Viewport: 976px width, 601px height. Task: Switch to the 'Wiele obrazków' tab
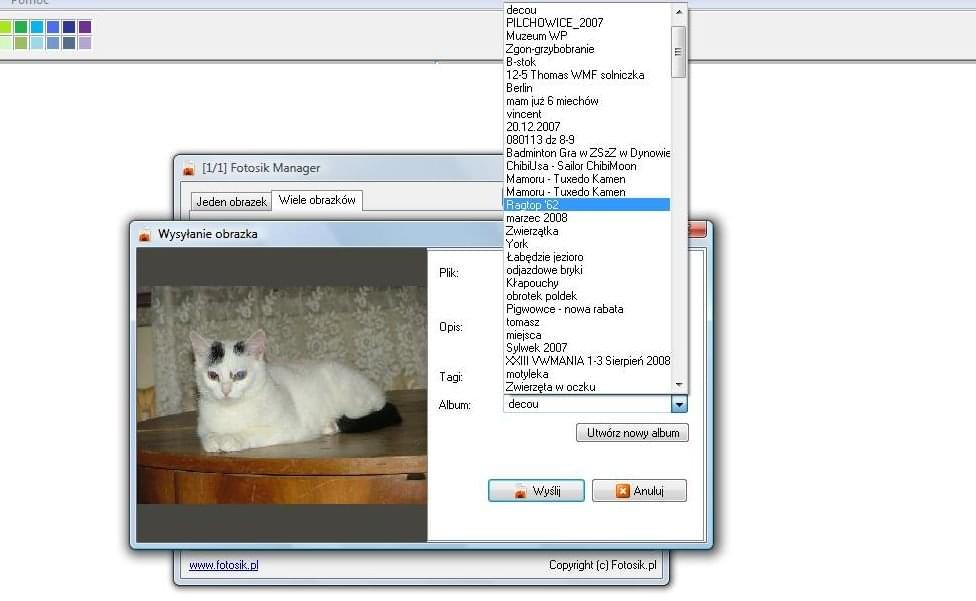tap(317, 200)
